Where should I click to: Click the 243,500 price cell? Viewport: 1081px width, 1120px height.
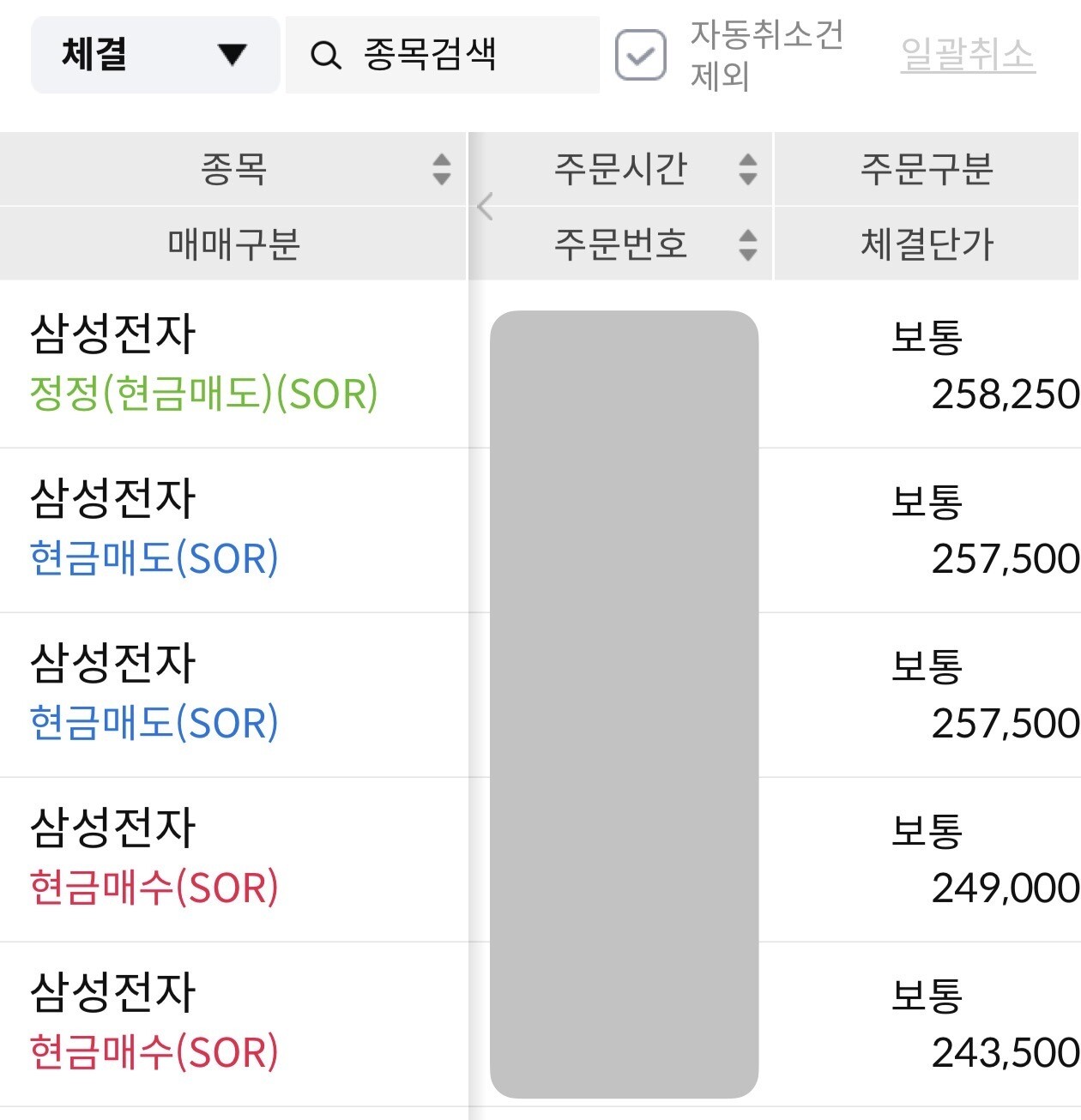[x=1006, y=1053]
